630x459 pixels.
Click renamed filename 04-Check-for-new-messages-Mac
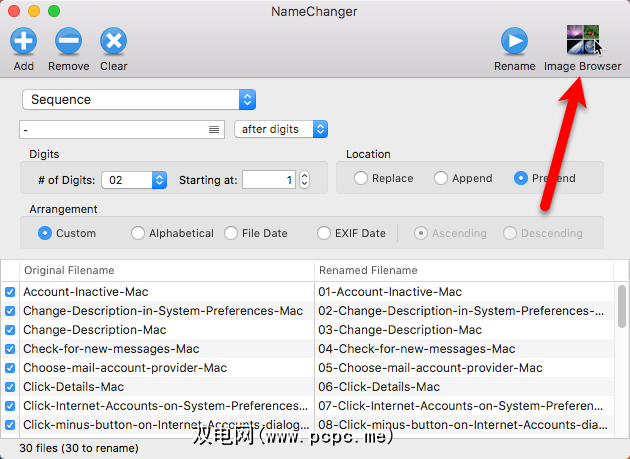[417, 349]
